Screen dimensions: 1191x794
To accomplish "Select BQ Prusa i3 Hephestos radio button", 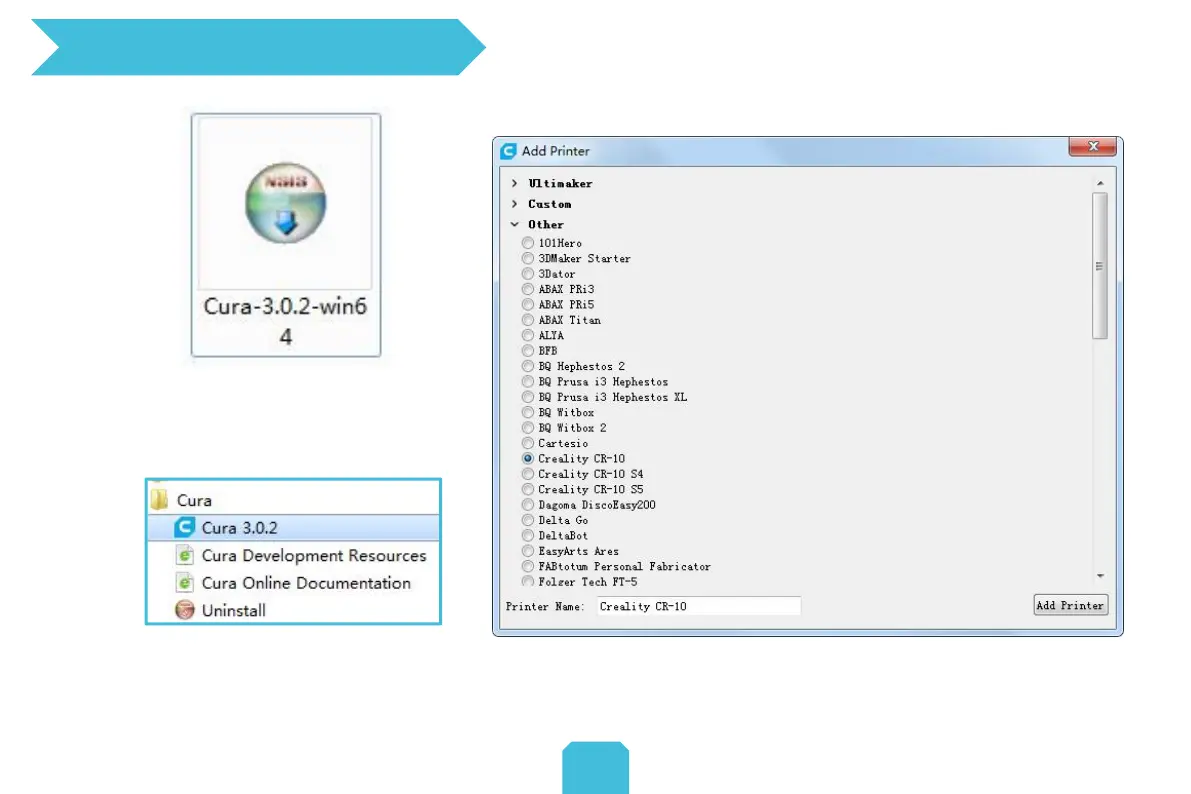I will [528, 381].
